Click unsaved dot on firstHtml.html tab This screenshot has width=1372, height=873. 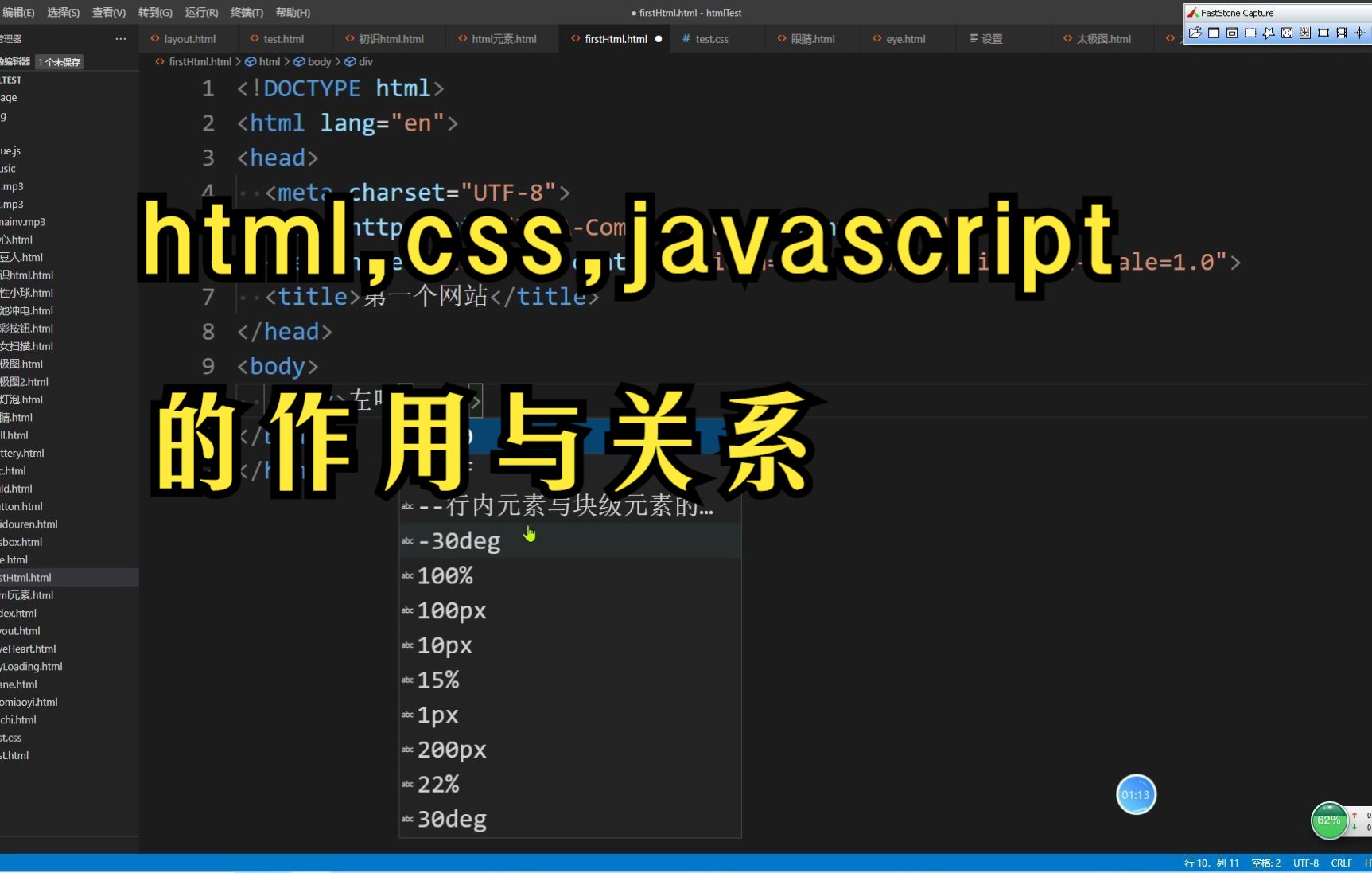(659, 39)
